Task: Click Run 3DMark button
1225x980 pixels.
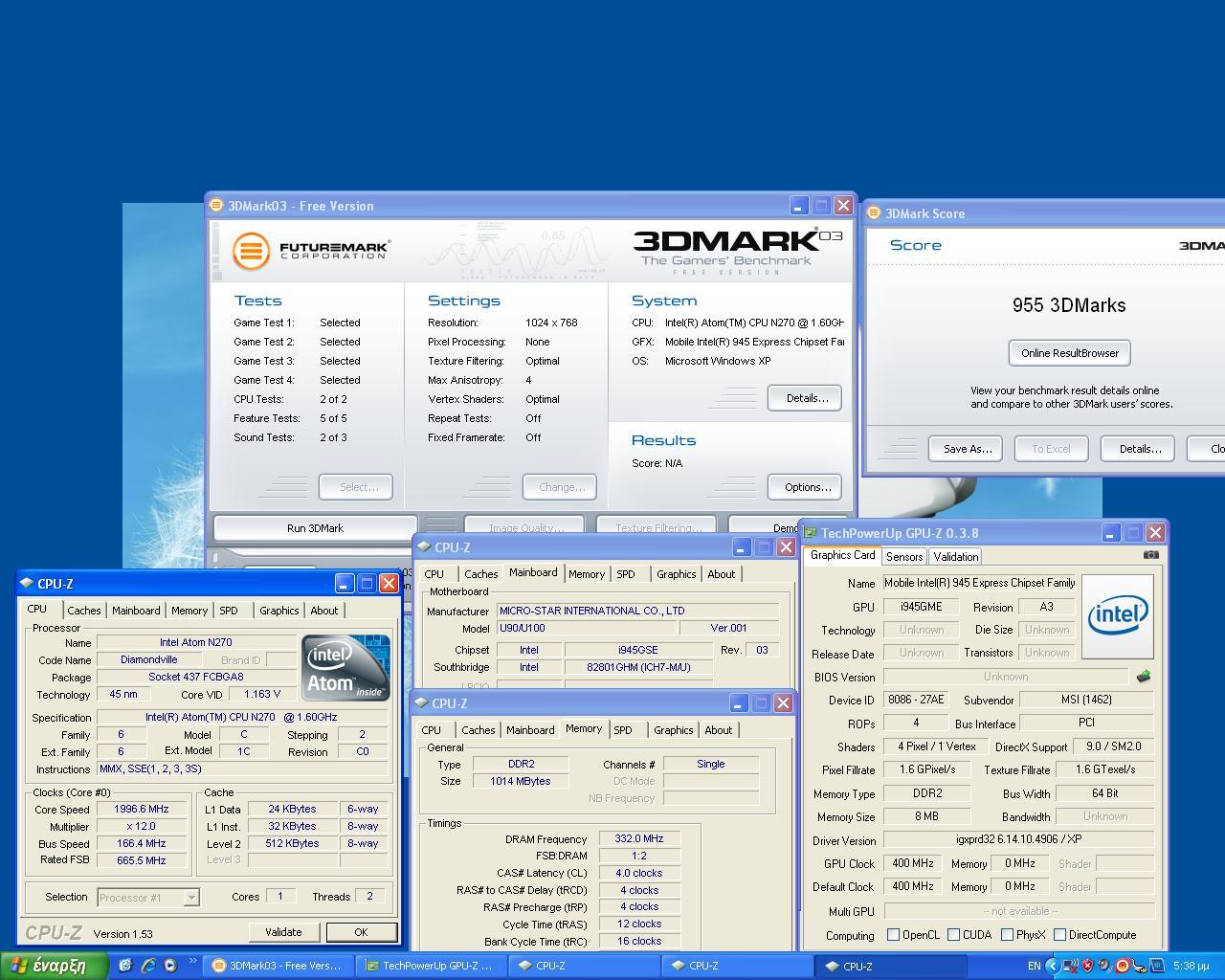Action: (315, 528)
